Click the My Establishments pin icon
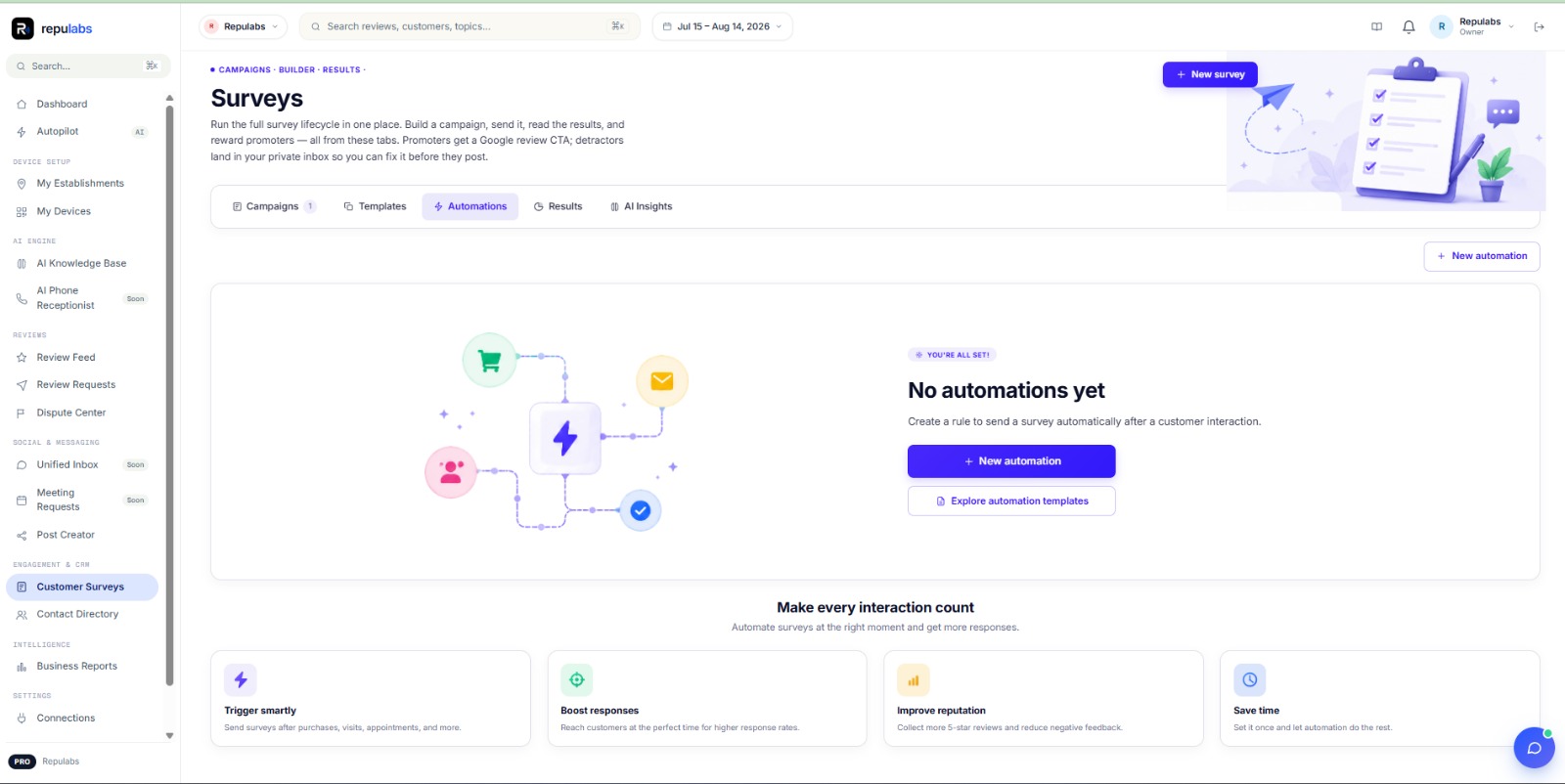 pos(22,183)
